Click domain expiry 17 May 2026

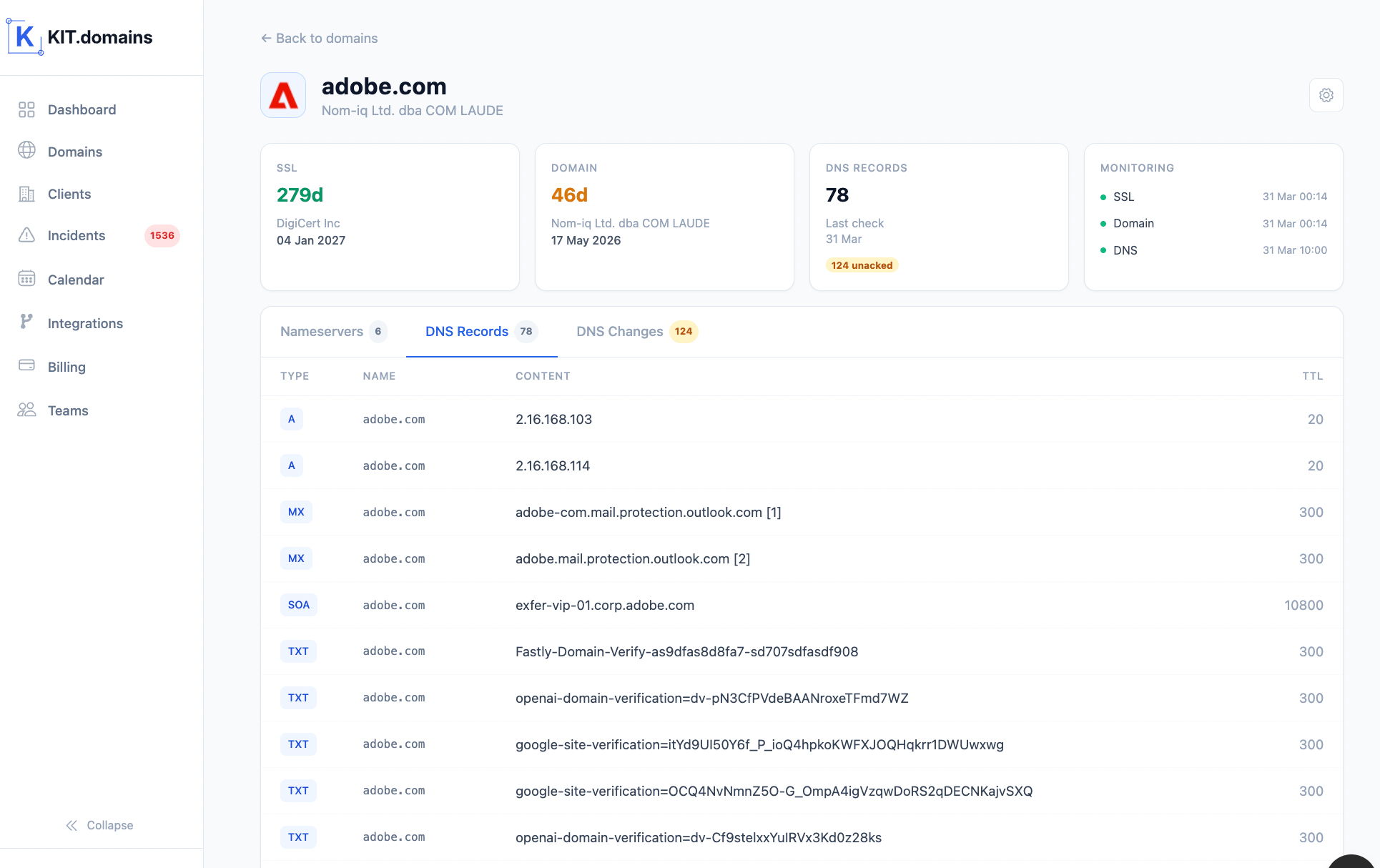point(586,240)
